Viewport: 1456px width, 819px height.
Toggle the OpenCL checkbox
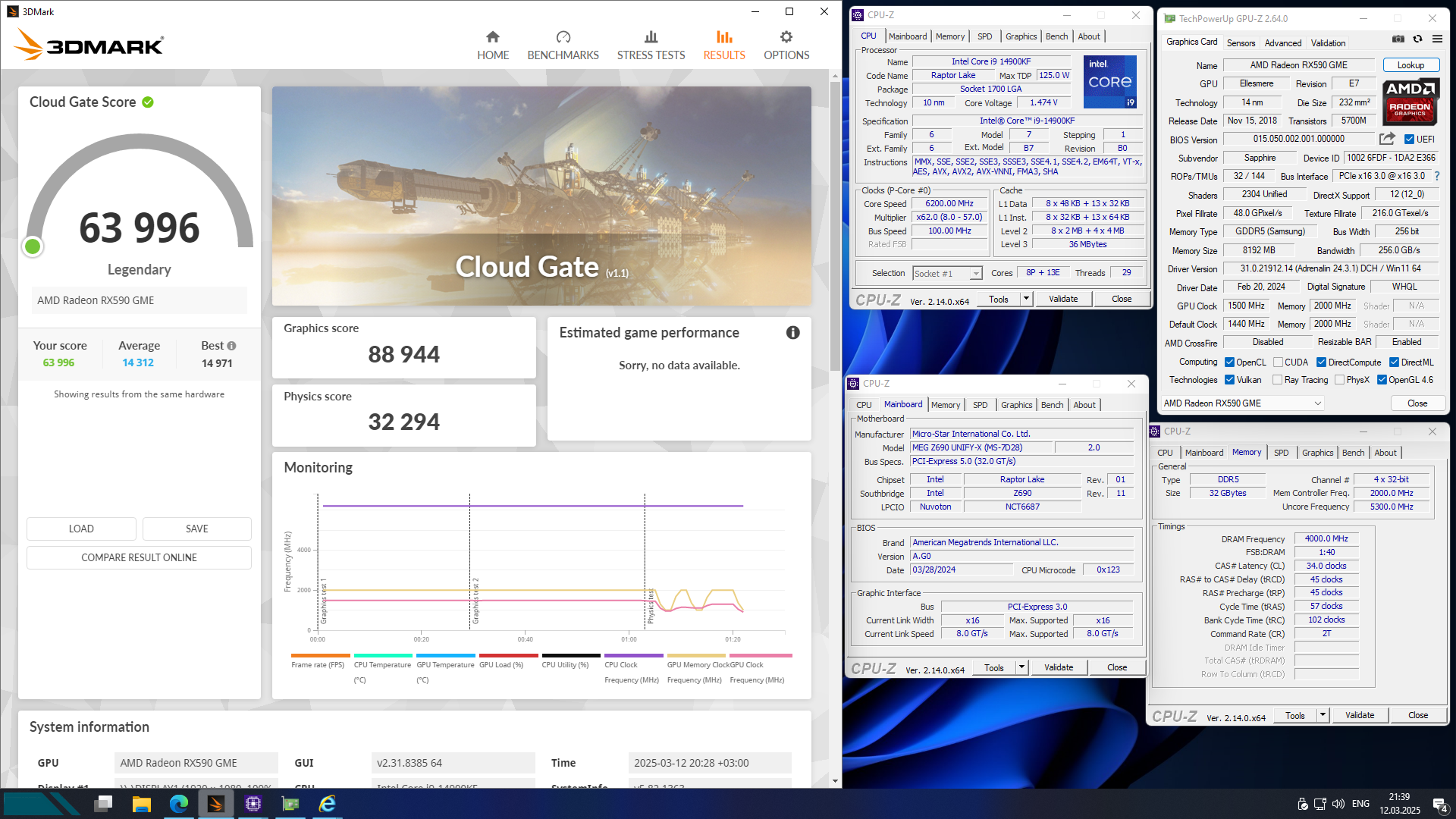click(1229, 362)
